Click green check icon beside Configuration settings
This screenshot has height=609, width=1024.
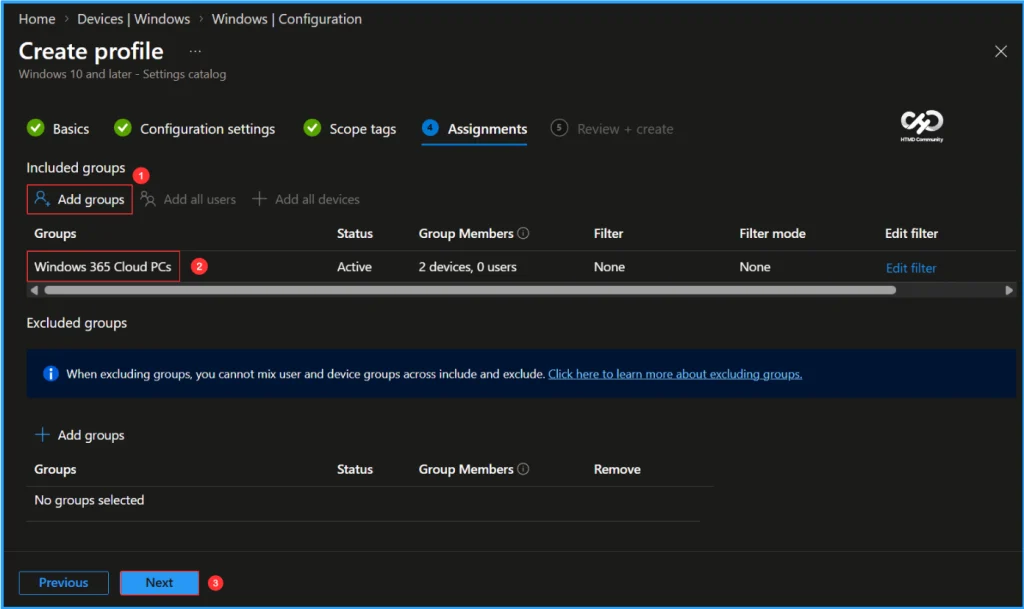tap(122, 128)
